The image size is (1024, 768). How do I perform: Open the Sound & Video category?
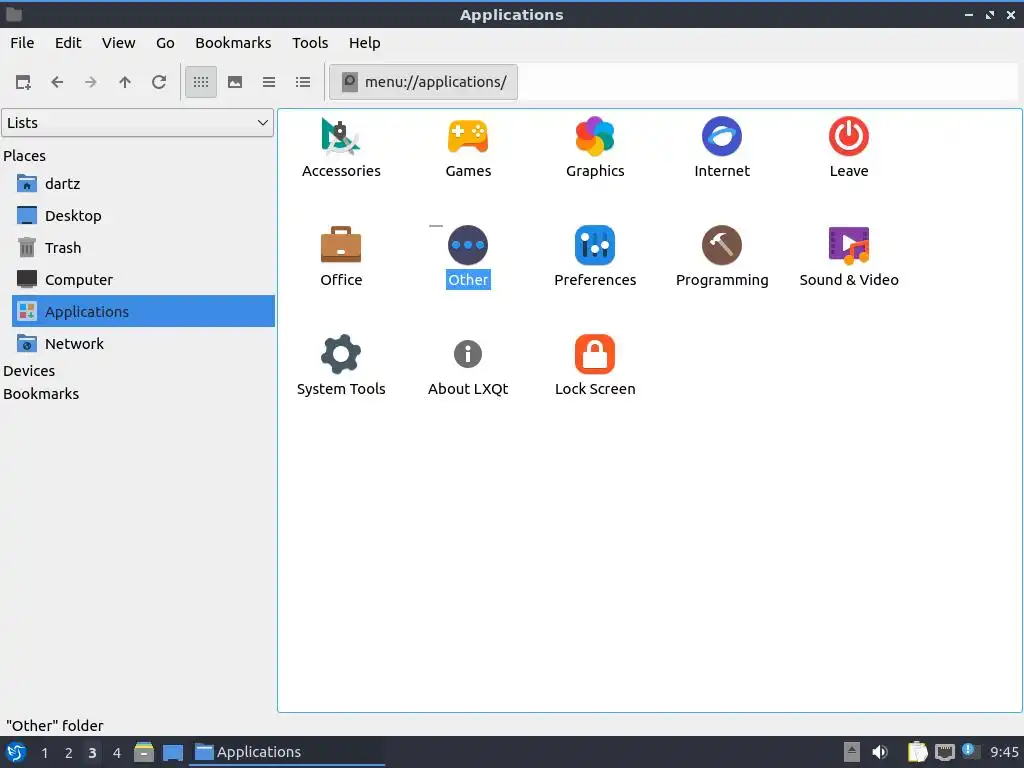(848, 257)
